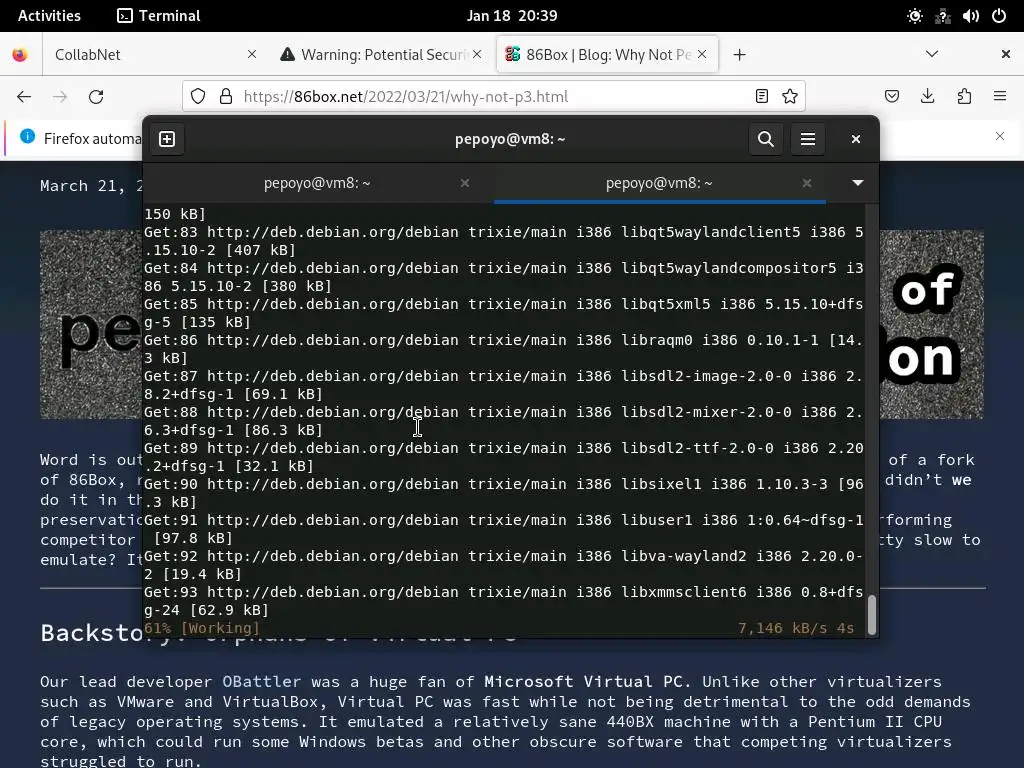The width and height of the screenshot is (1024, 768).
Task: Click Get:83 libqt5waylandclient5 line
Action: (504, 241)
